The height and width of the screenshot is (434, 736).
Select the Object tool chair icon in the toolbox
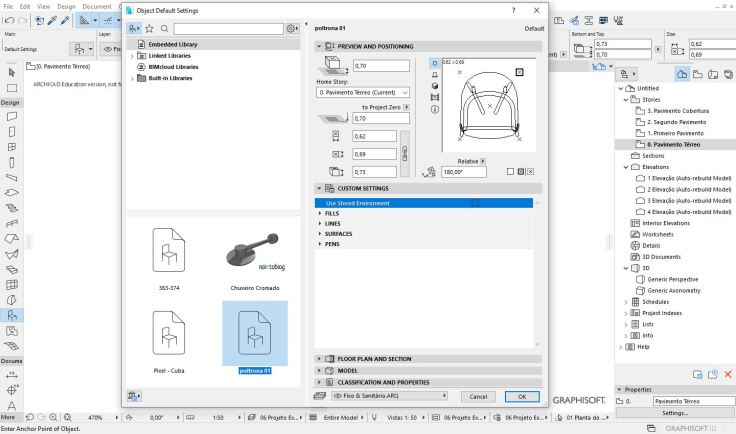[12, 315]
